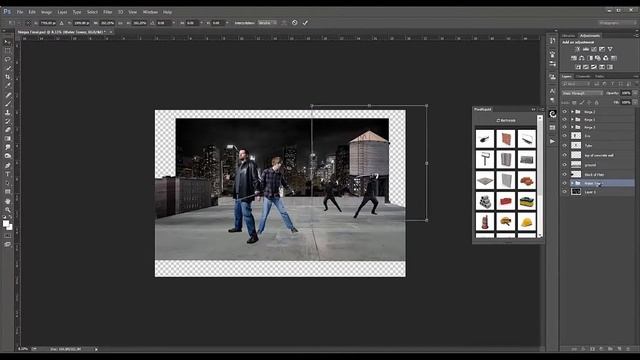Click the rotation angle input field
The width and height of the screenshot is (640, 360).
coord(163,23)
